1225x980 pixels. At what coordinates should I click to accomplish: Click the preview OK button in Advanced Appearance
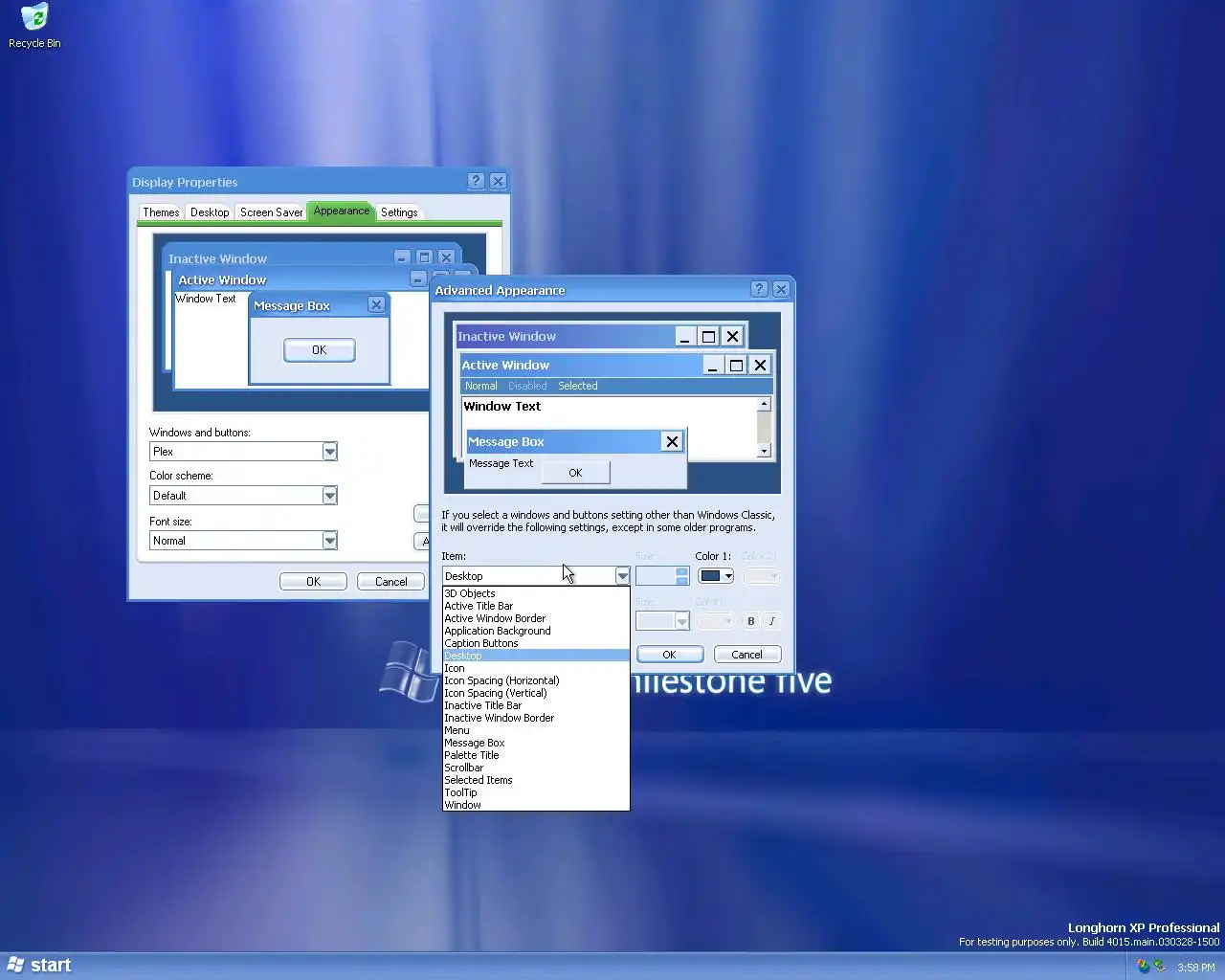pyautogui.click(x=575, y=473)
